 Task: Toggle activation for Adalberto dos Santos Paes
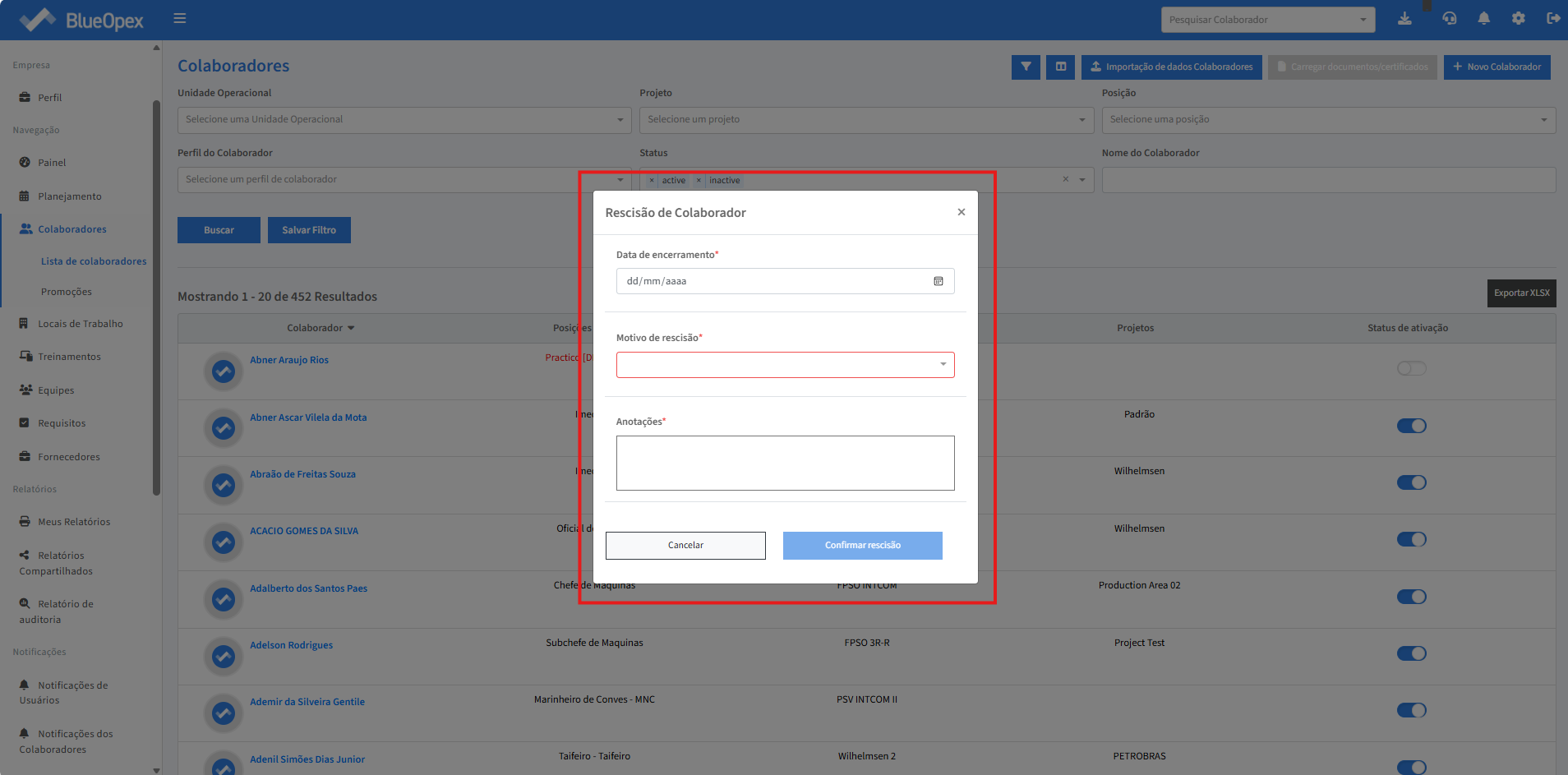click(x=1412, y=597)
